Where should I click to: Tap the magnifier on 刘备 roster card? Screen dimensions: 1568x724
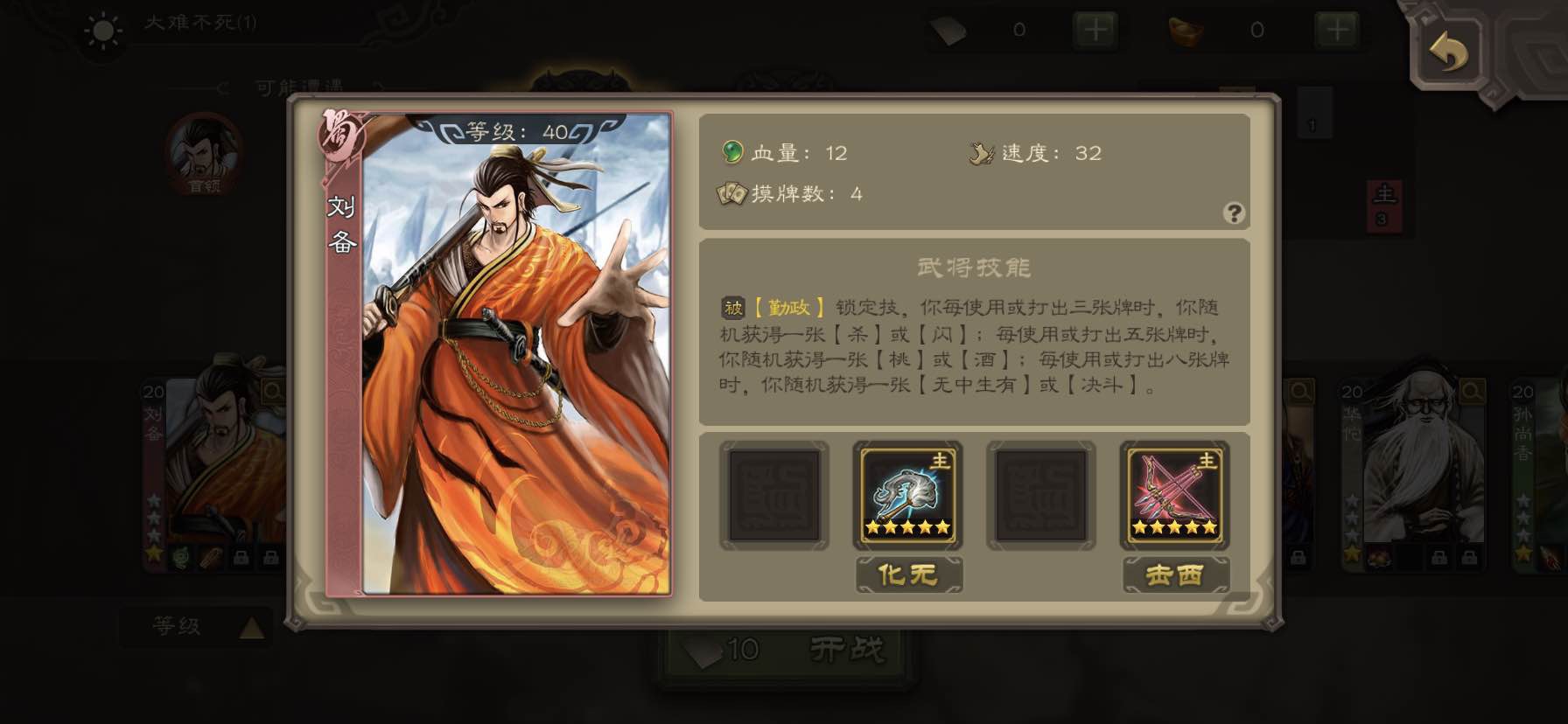[274, 392]
